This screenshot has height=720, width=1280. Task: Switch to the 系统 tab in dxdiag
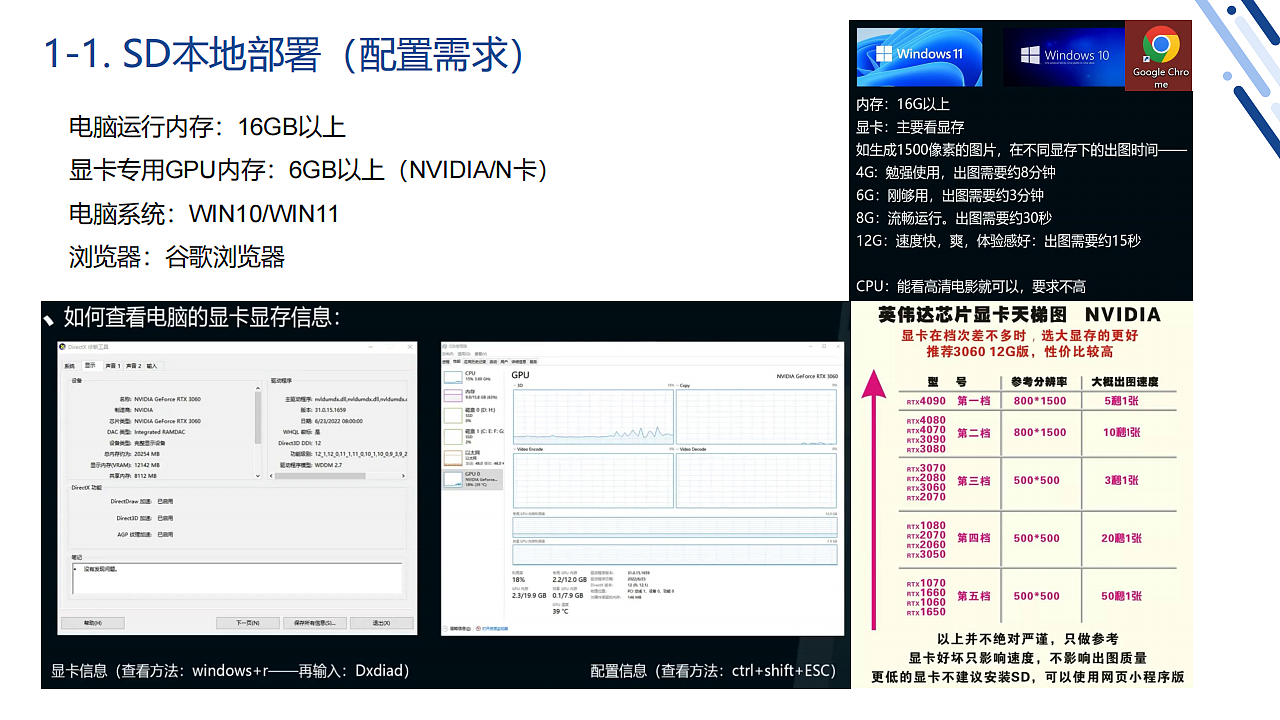(68, 365)
